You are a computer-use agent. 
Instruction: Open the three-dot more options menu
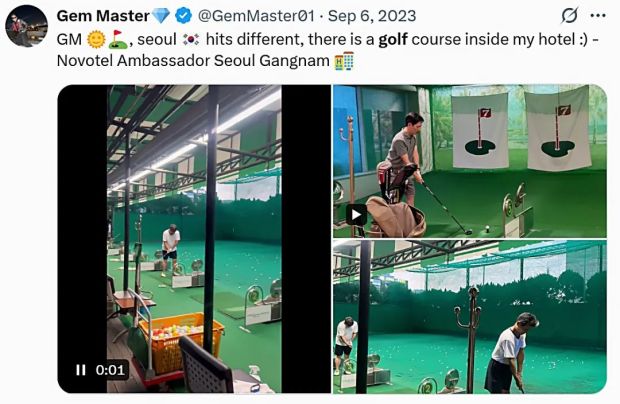(598, 16)
